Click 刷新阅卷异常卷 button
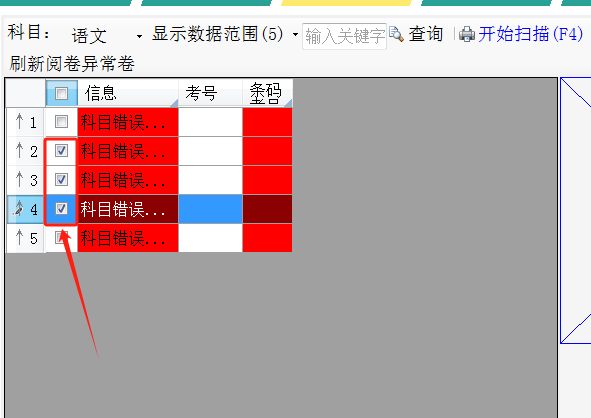The width and height of the screenshot is (591, 418). pos(72,63)
